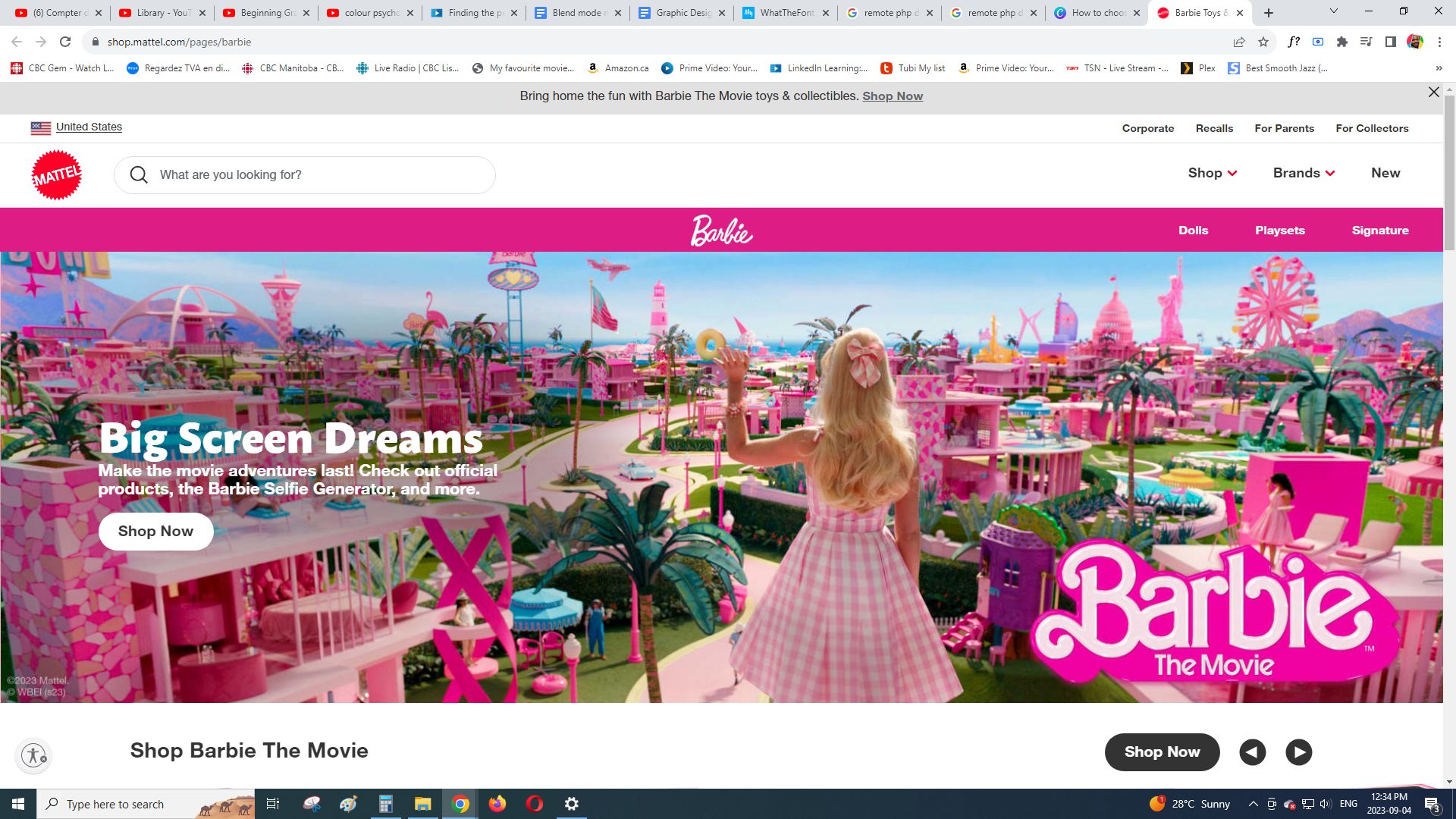Image resolution: width=1456 pixels, height=819 pixels.
Task: Click the Mattel red logo
Action: click(x=56, y=175)
